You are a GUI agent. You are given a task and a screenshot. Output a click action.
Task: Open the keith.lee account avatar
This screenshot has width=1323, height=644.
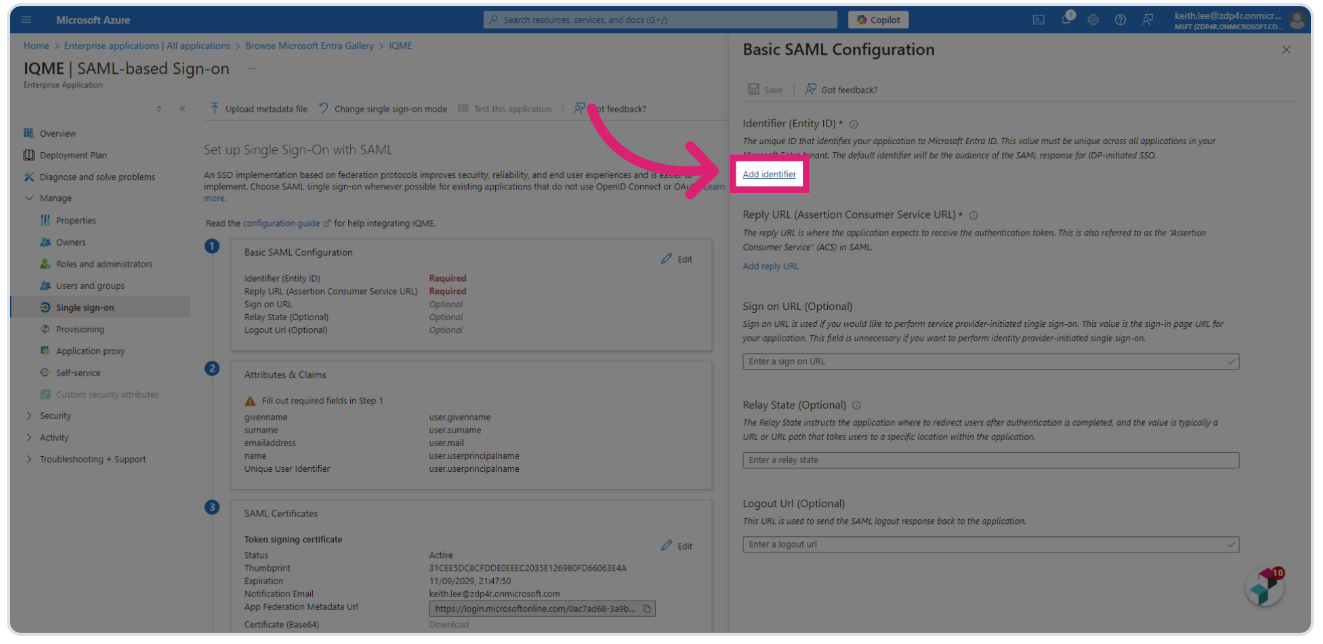pyautogui.click(x=1298, y=20)
